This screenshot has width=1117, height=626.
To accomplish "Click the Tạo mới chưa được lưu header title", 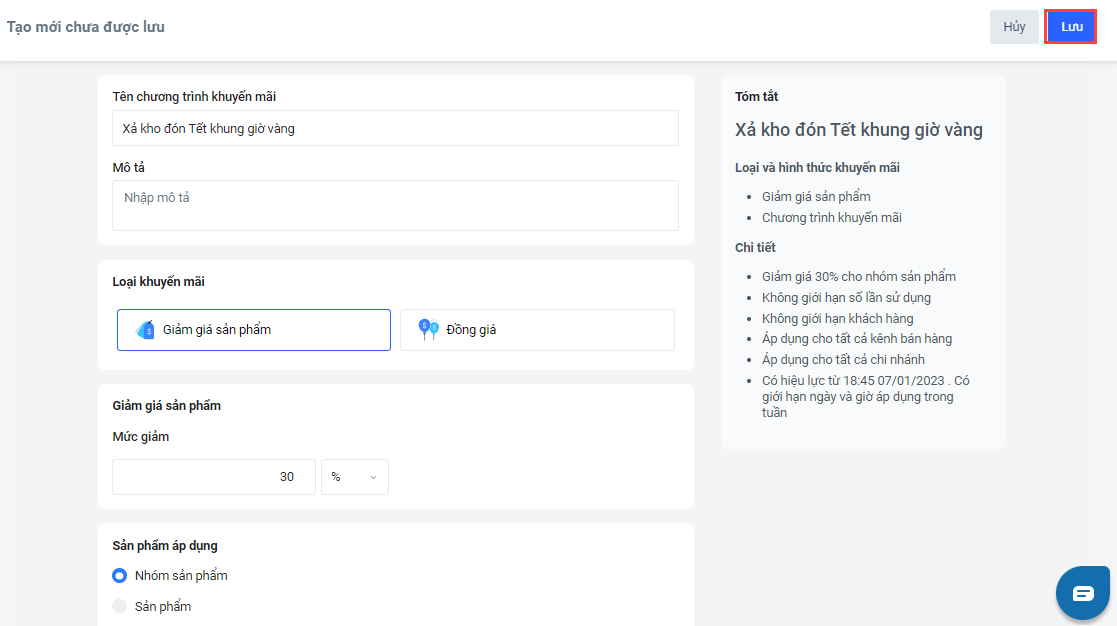I will click(x=86, y=27).
